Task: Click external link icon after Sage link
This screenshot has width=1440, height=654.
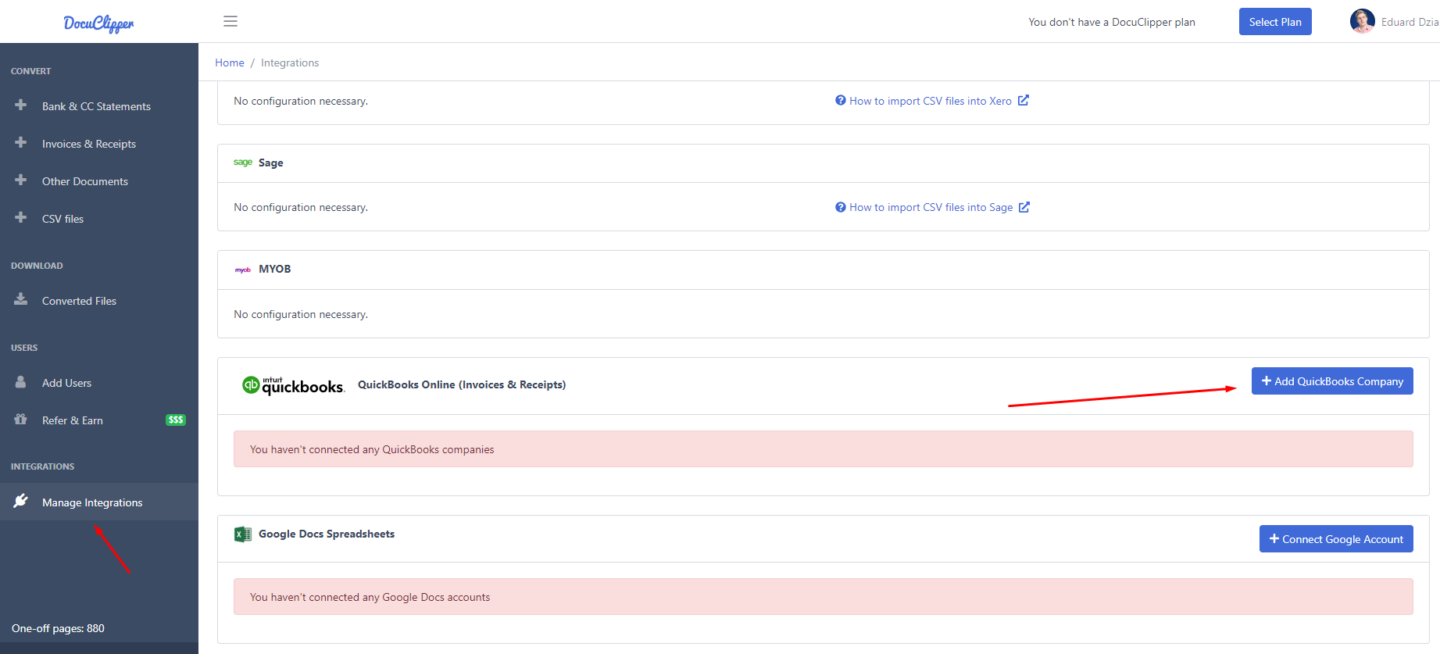Action: click(x=1025, y=207)
